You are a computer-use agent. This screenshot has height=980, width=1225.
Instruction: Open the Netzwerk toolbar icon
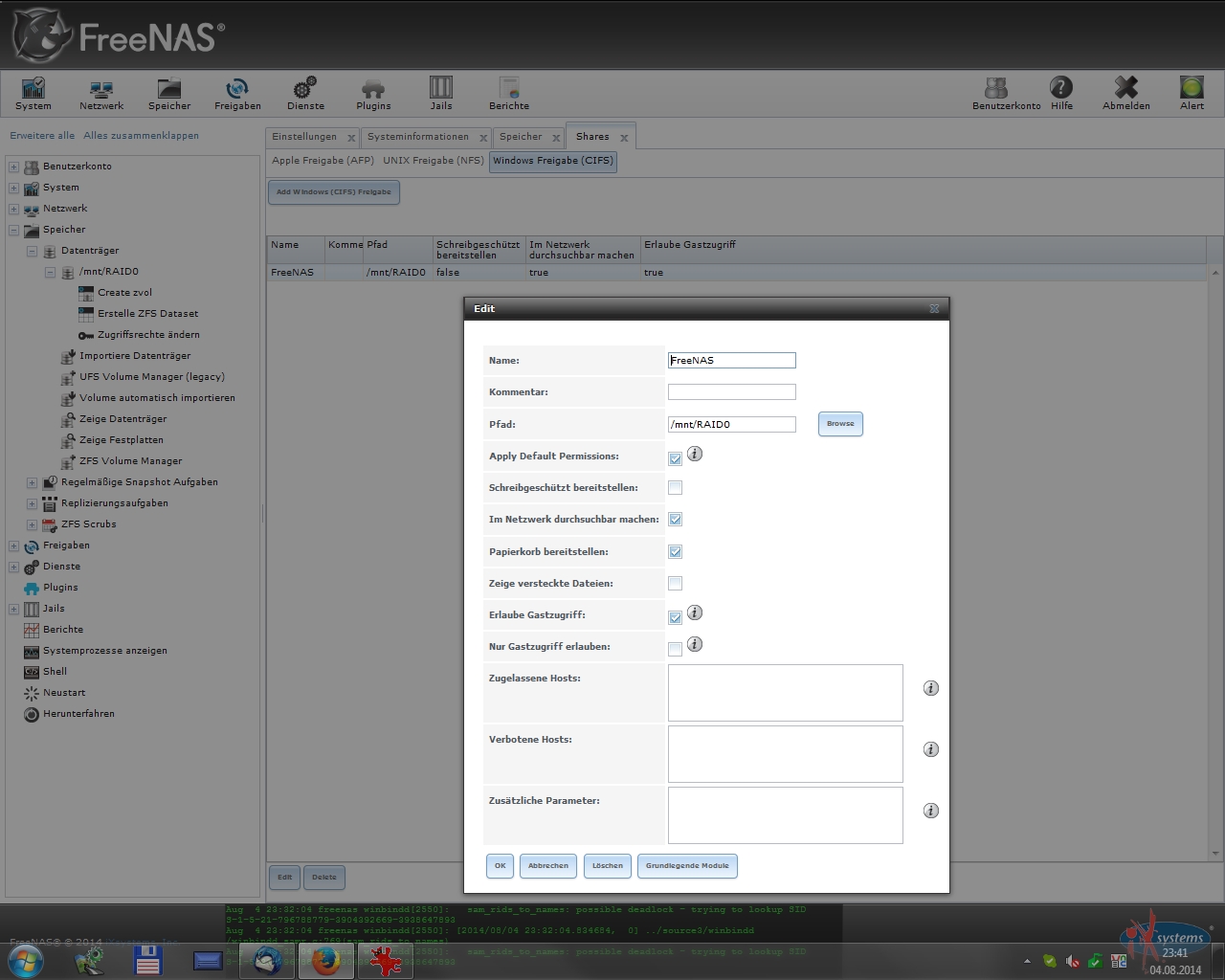[x=101, y=94]
